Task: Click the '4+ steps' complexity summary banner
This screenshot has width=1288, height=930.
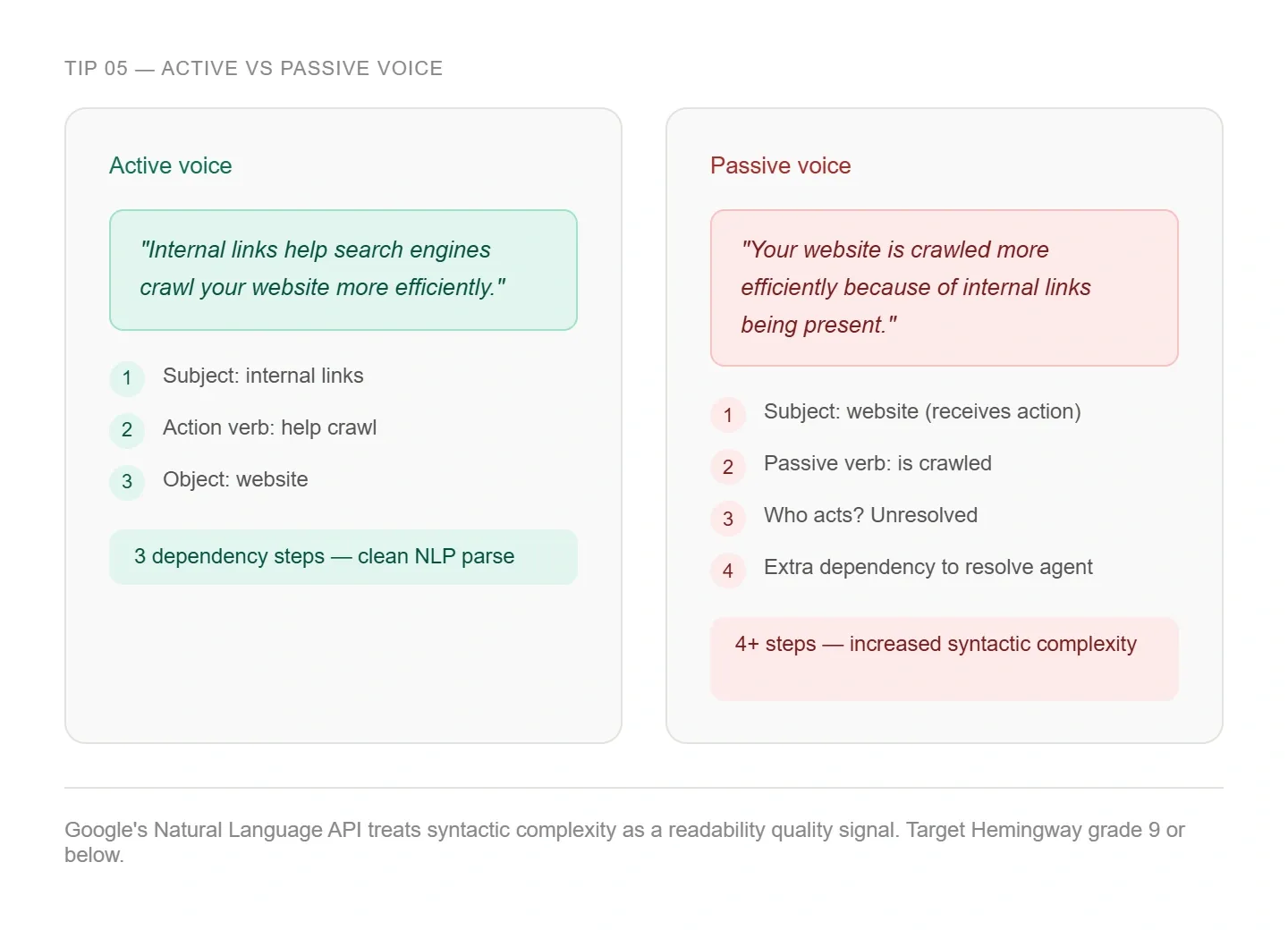Action: (x=944, y=657)
